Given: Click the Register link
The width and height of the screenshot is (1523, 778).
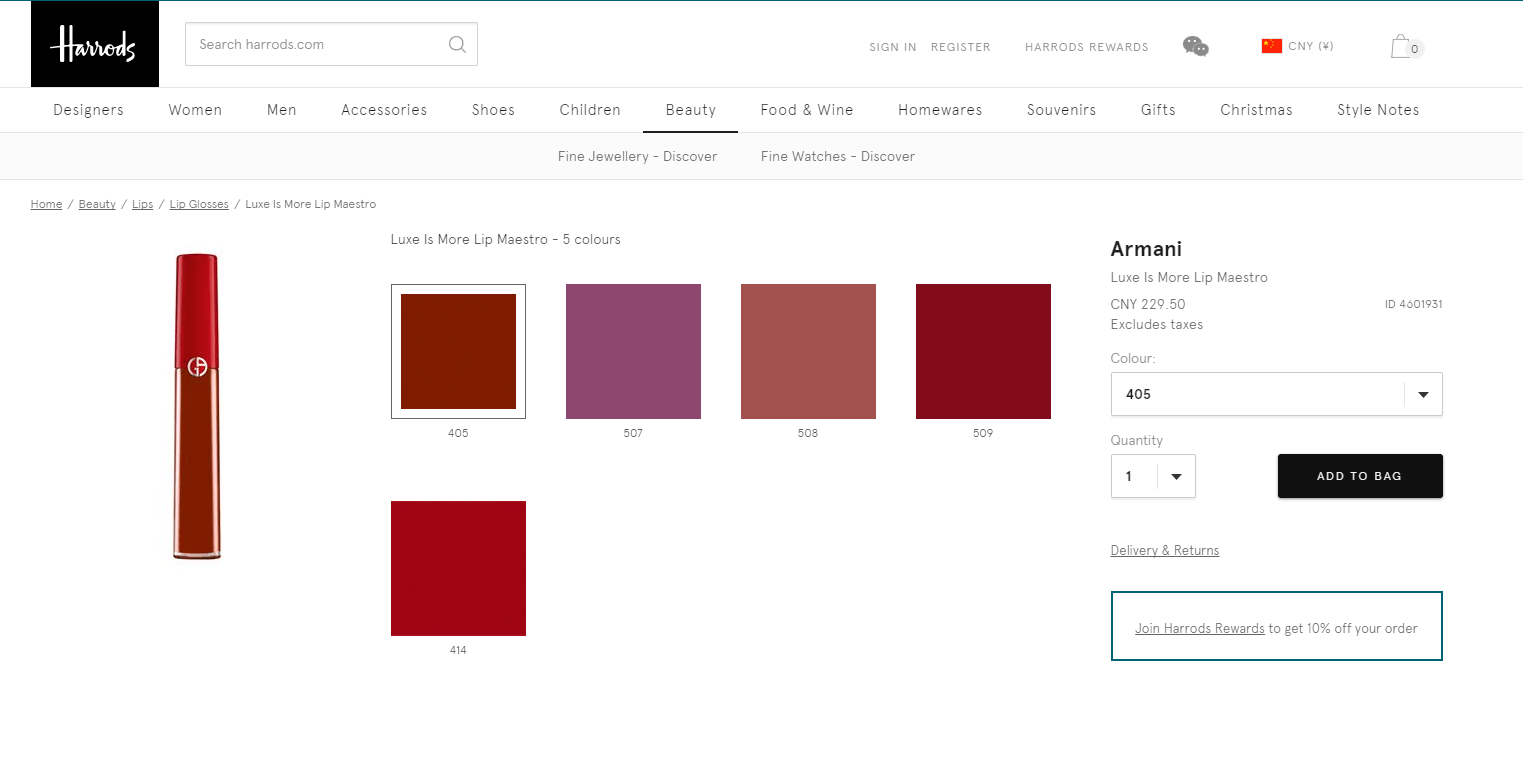Looking at the screenshot, I should click(961, 47).
